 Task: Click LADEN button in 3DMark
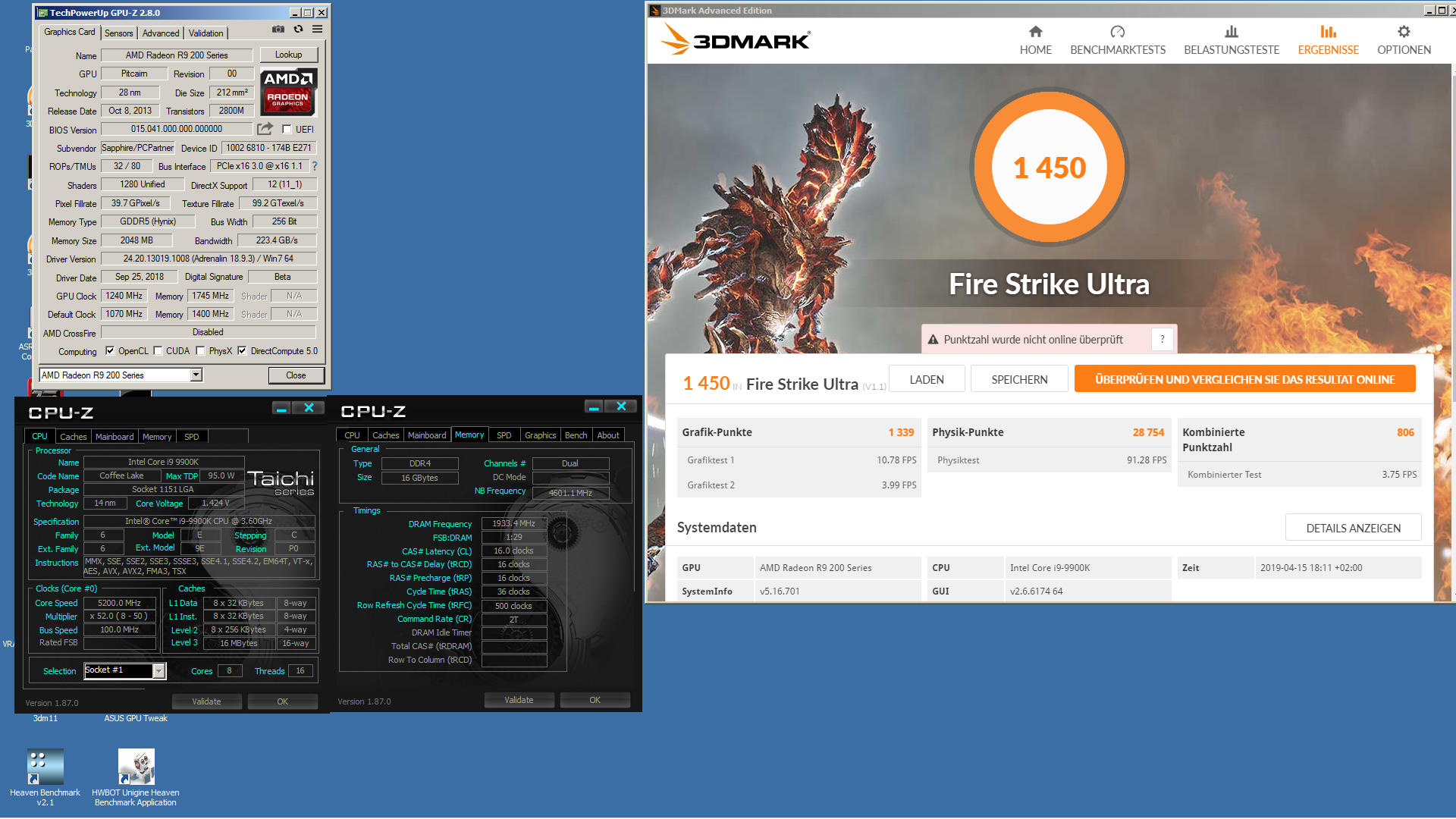927,379
